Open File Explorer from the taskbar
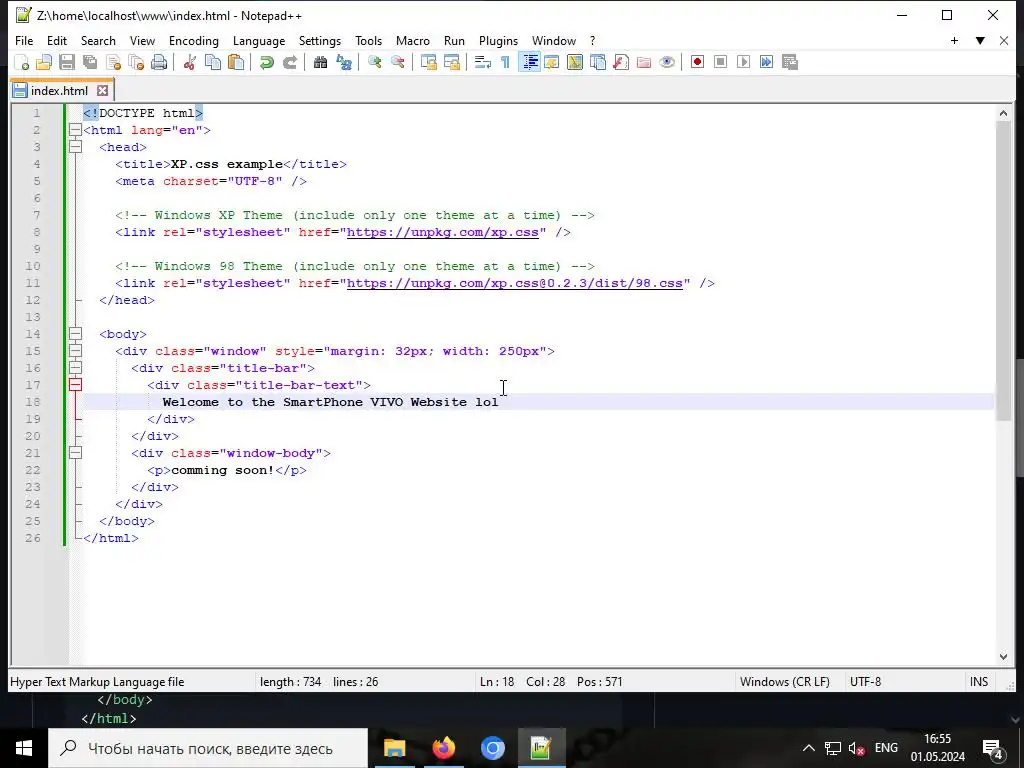 point(394,748)
